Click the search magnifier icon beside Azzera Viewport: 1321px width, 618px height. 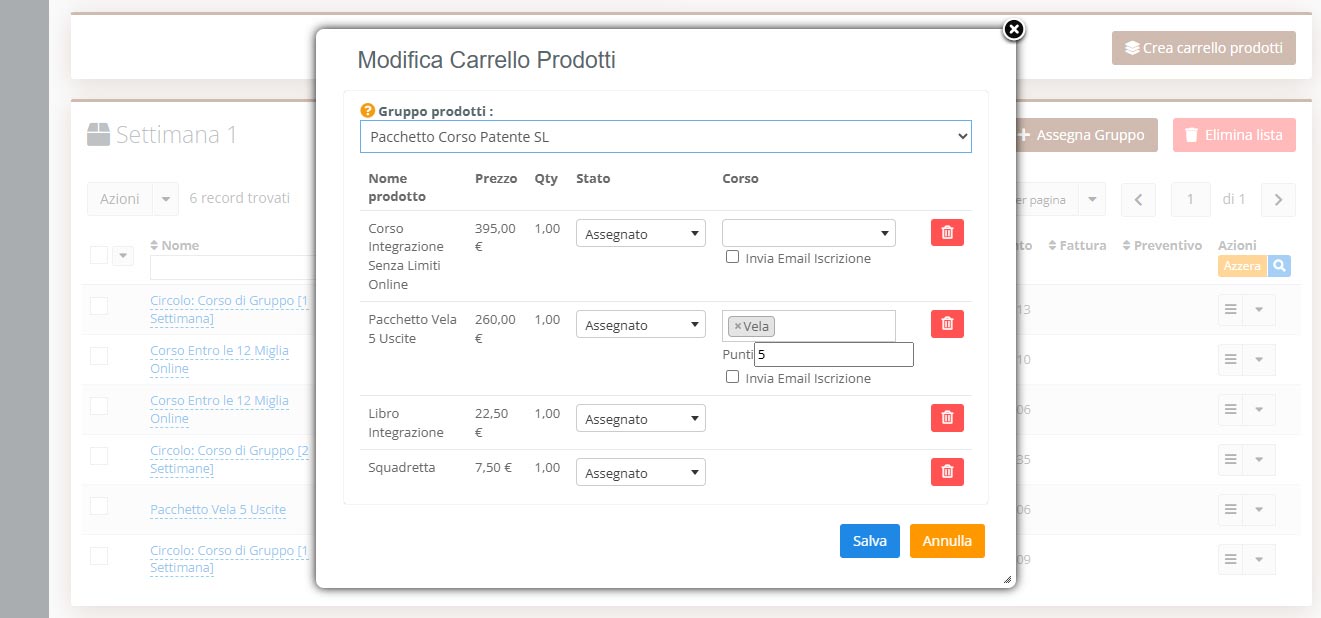pyautogui.click(x=1278, y=266)
